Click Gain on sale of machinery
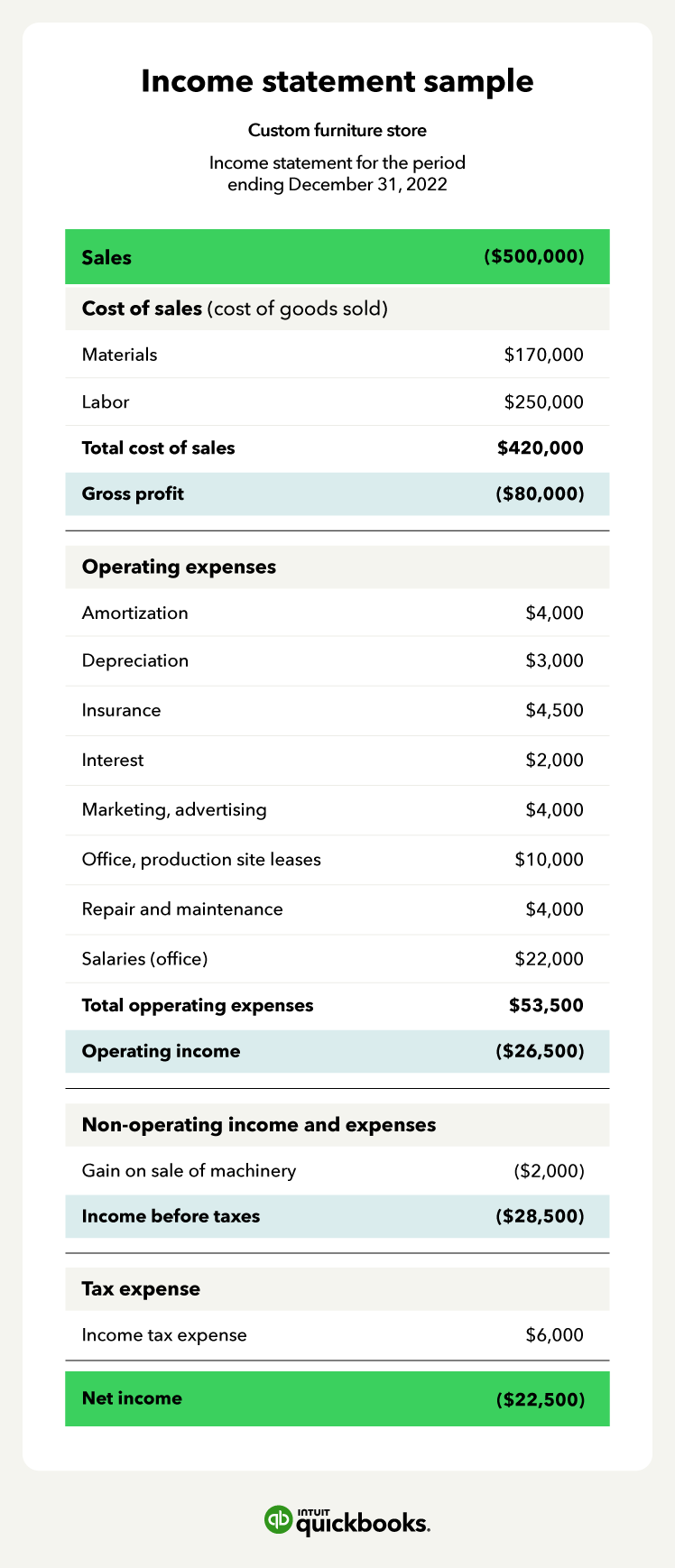Image resolution: width=675 pixels, height=1568 pixels. [189, 1170]
